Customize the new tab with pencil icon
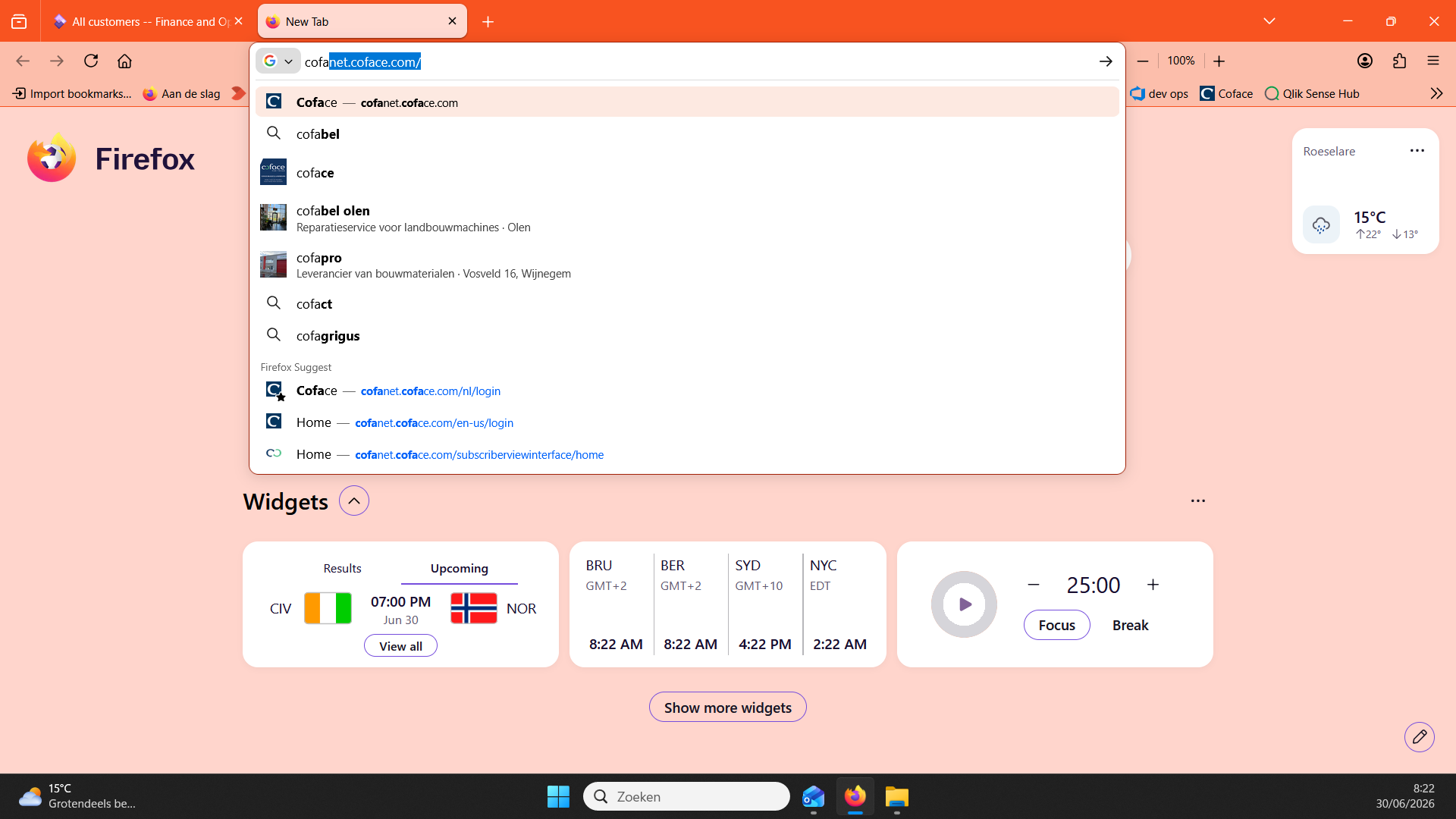The height and width of the screenshot is (819, 1456). point(1420,736)
